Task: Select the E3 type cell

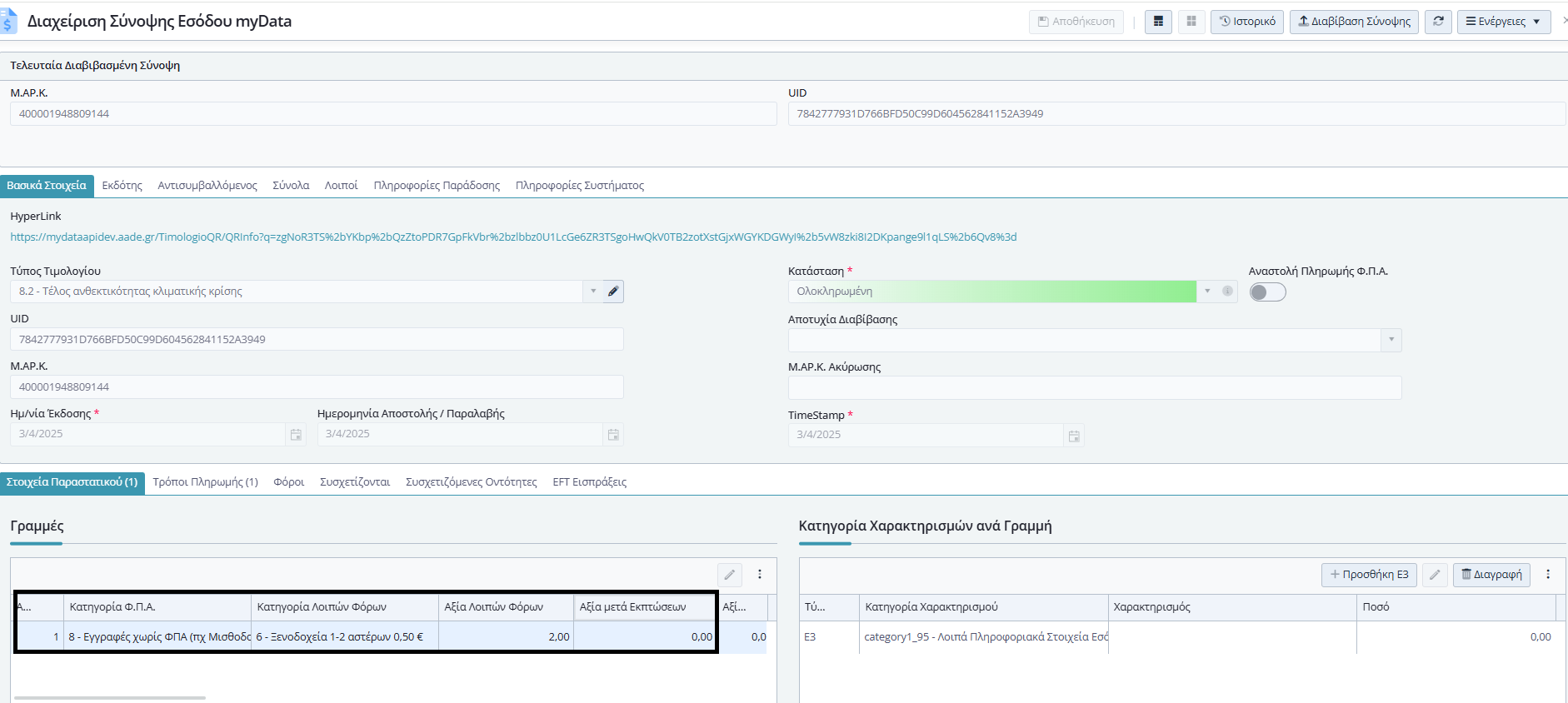Action: coord(829,637)
